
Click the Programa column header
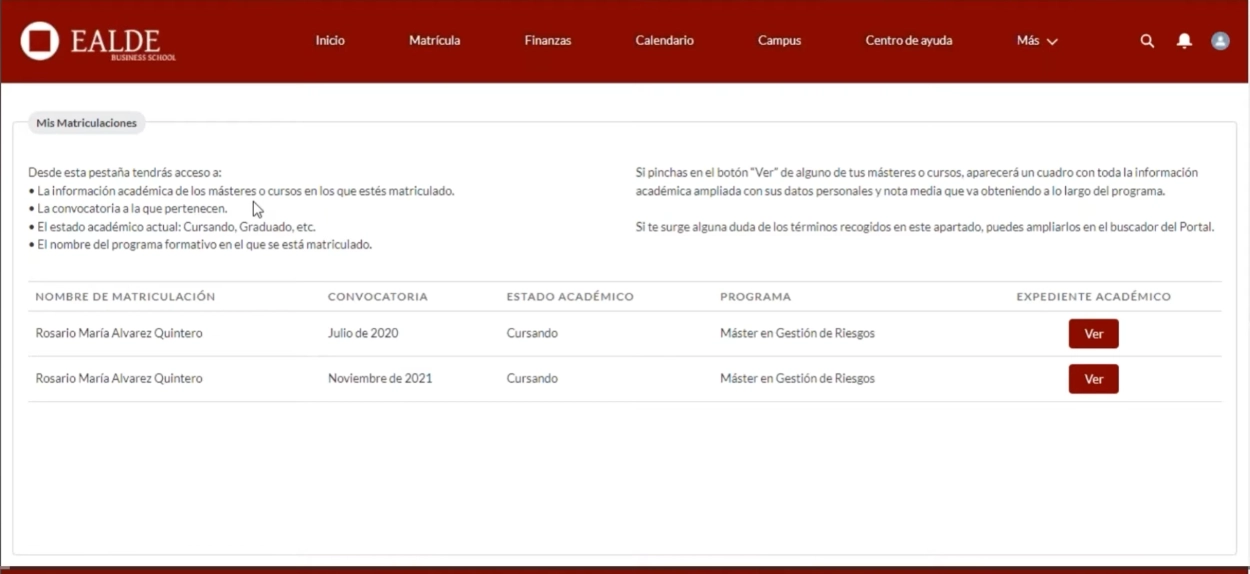coord(755,297)
